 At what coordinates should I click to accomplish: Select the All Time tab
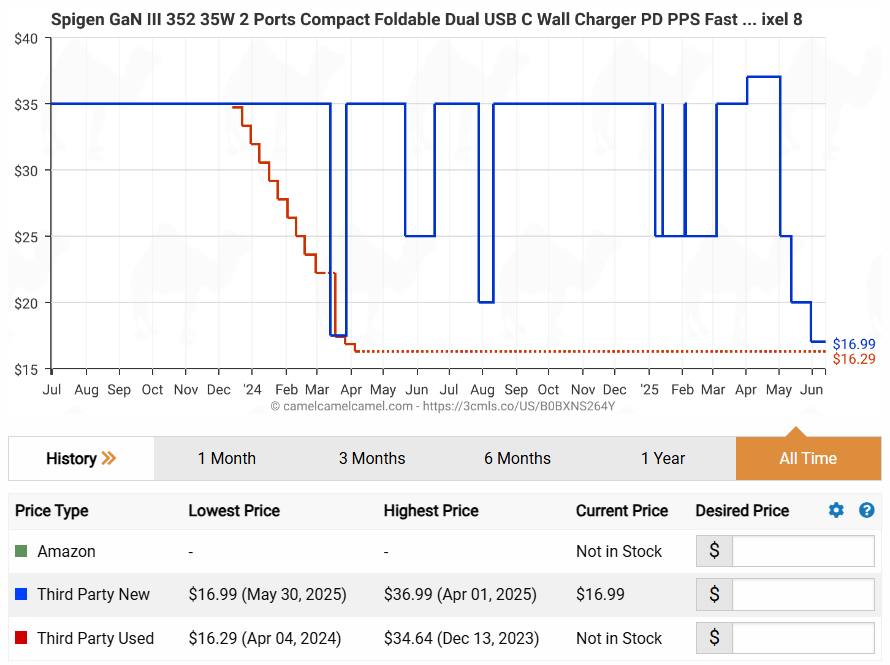(808, 458)
